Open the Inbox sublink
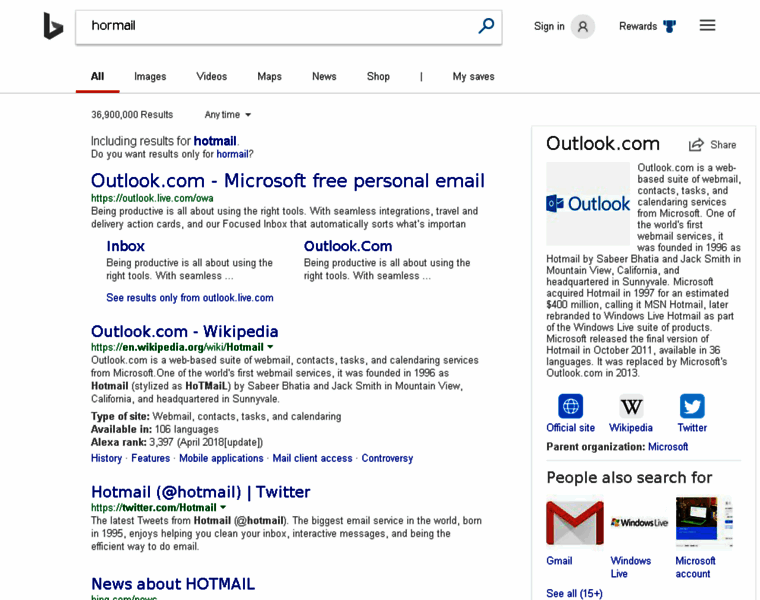Screen dimensions: 760x600 pyautogui.click(x=126, y=246)
